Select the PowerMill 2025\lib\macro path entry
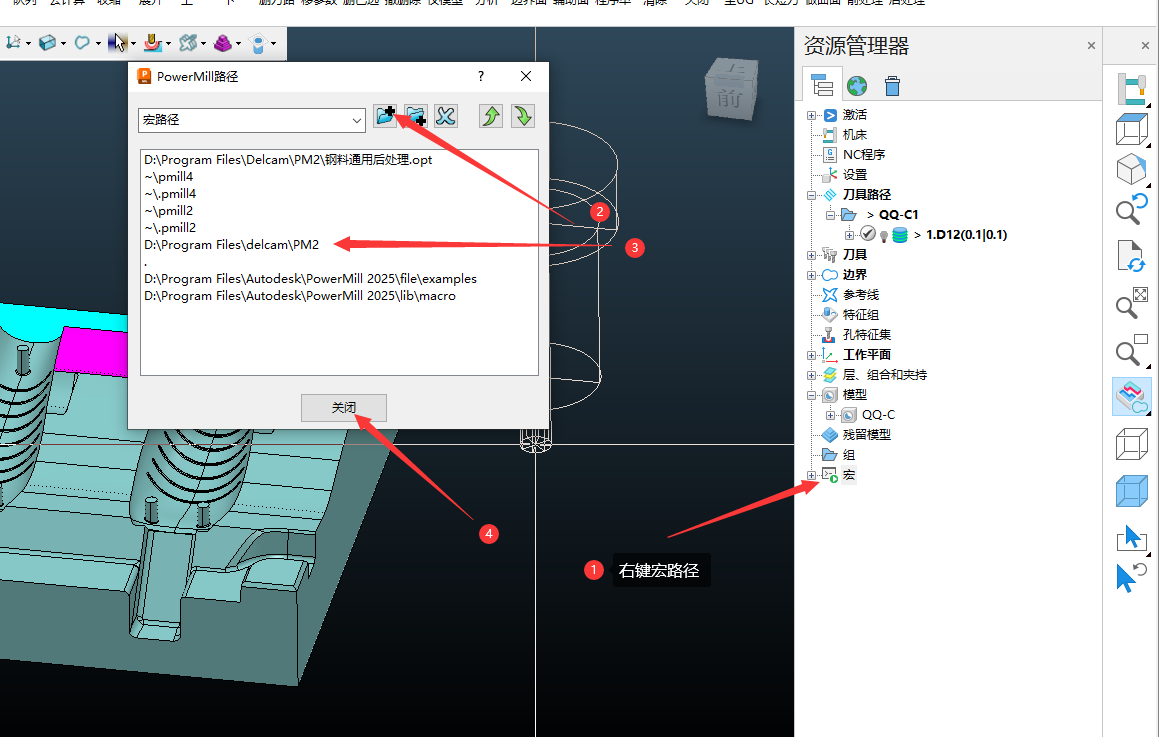The width and height of the screenshot is (1159, 737). coord(300,296)
